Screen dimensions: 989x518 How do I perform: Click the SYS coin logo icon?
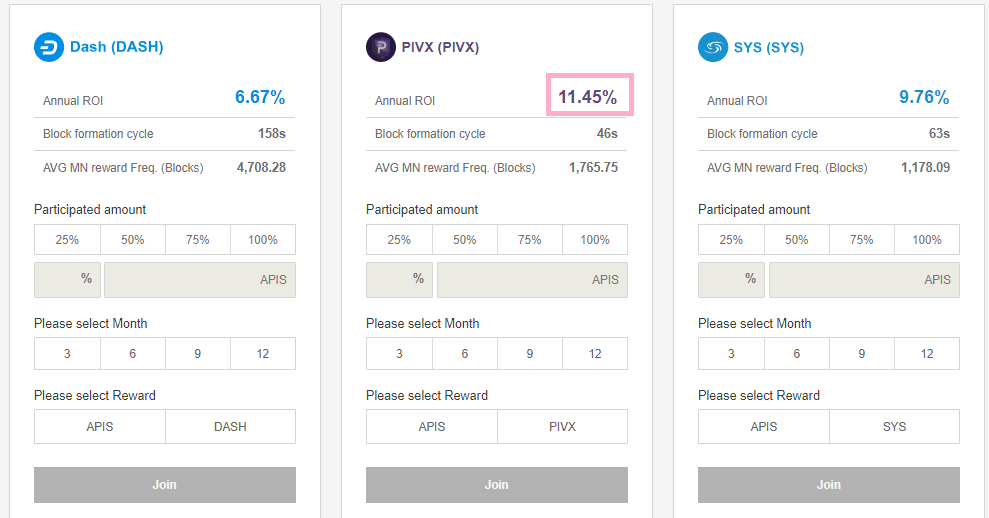tap(713, 47)
